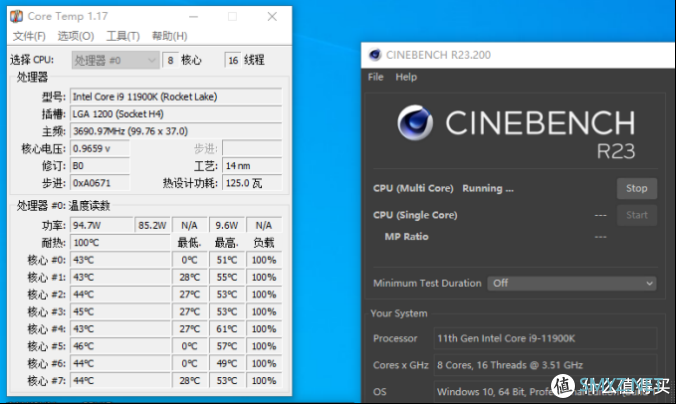Click the power reading 94.7W
The height and width of the screenshot is (404, 676).
tap(102, 225)
